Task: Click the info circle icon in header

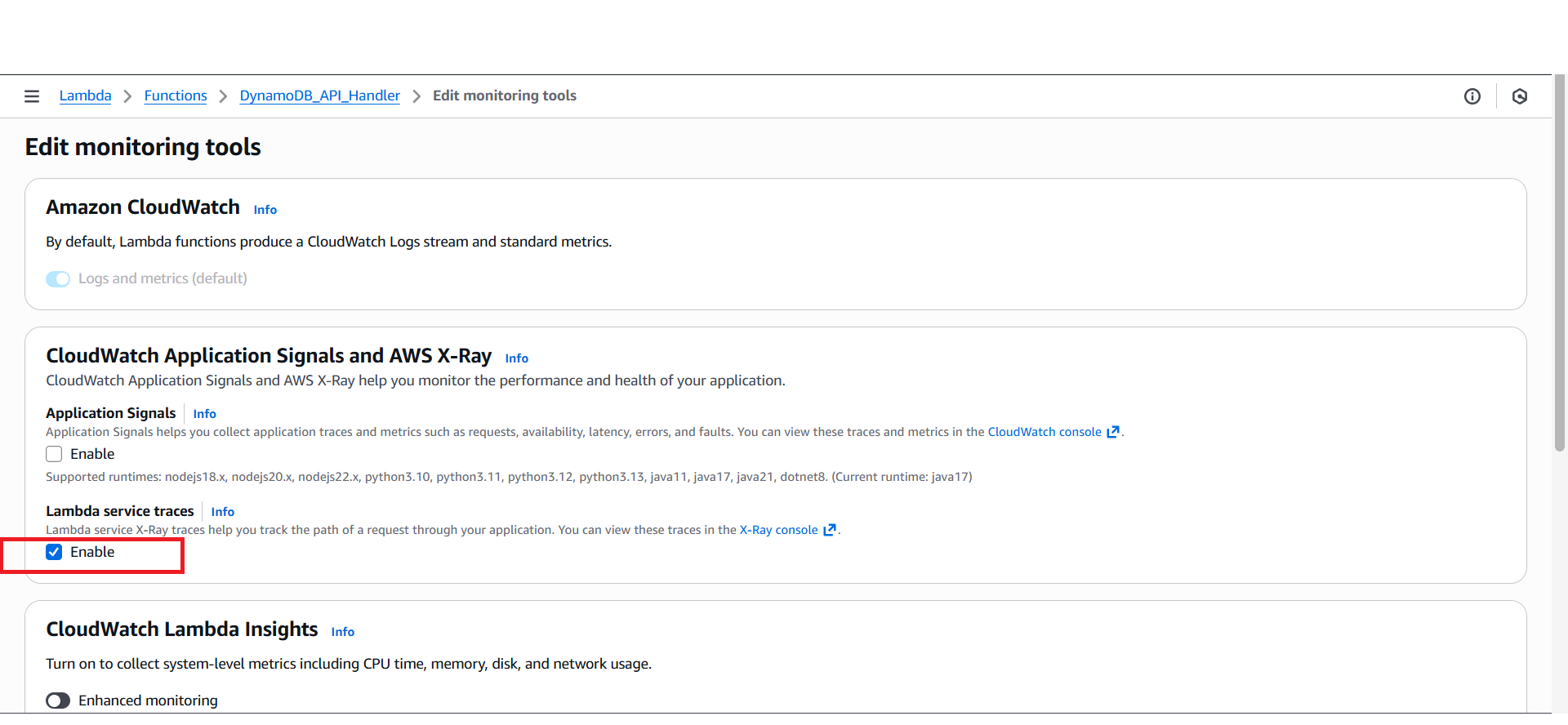Action: pos(1472,96)
